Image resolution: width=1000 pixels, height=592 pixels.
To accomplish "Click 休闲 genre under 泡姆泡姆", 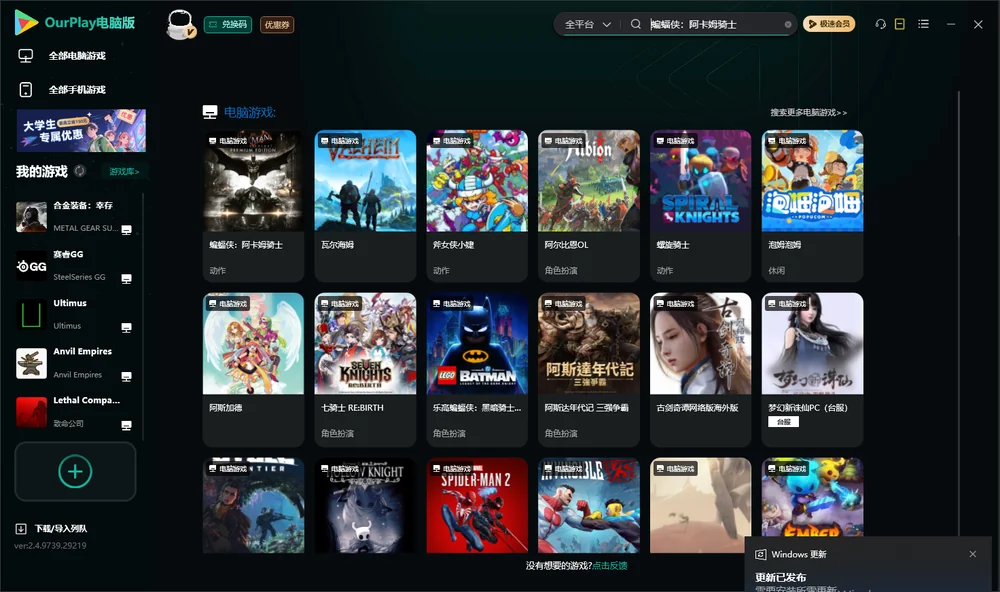I will 776,270.
